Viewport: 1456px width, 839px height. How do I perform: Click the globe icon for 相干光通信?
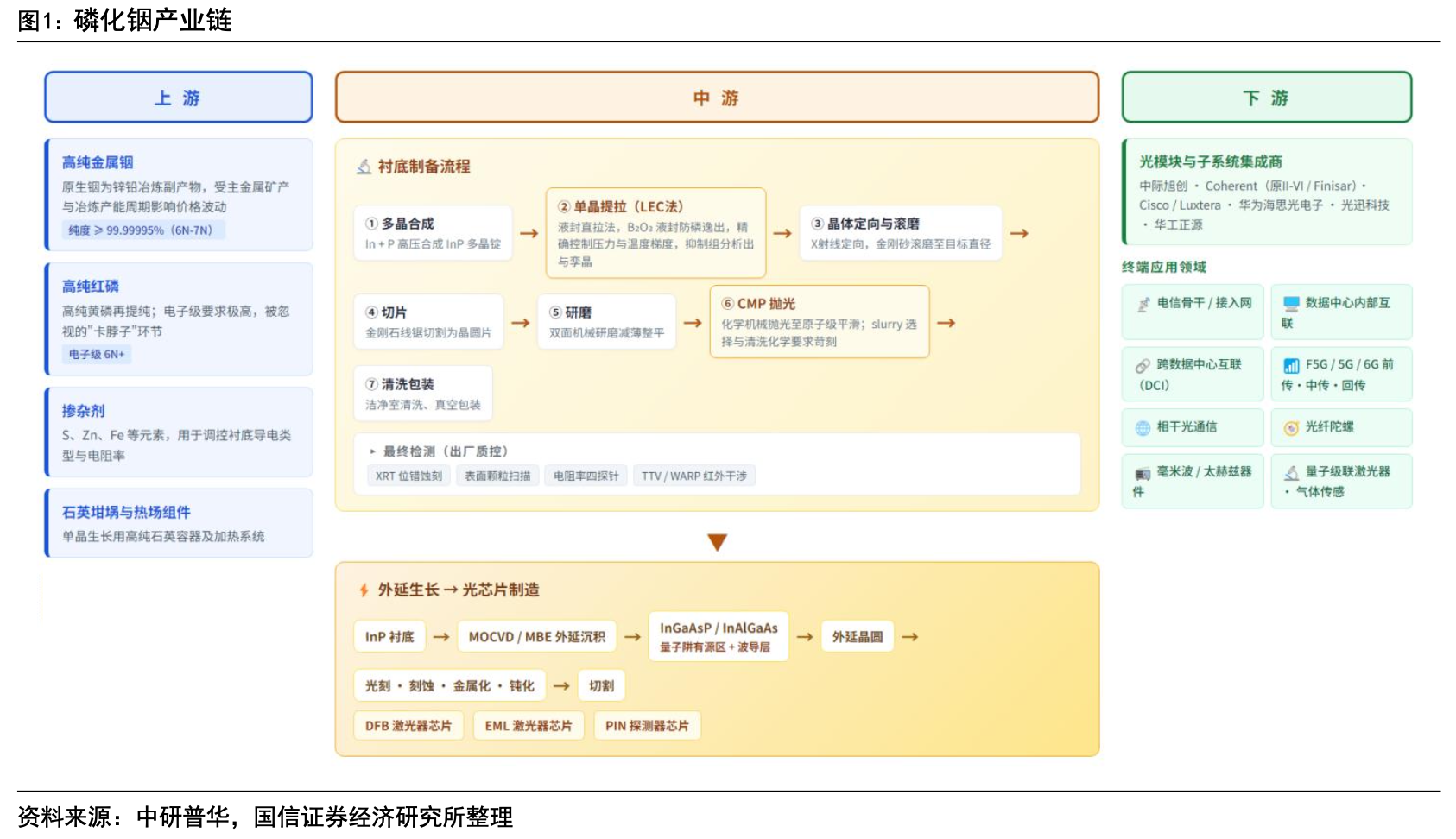(x=1143, y=427)
